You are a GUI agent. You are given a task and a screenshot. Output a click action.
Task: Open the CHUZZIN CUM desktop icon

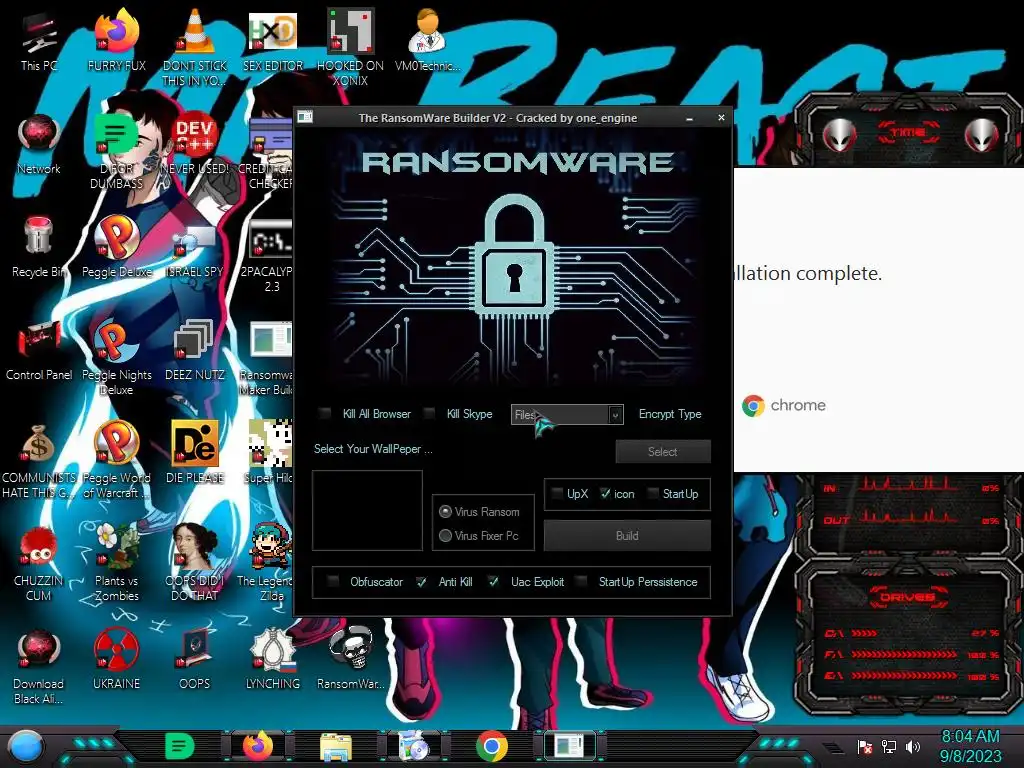tap(39, 546)
